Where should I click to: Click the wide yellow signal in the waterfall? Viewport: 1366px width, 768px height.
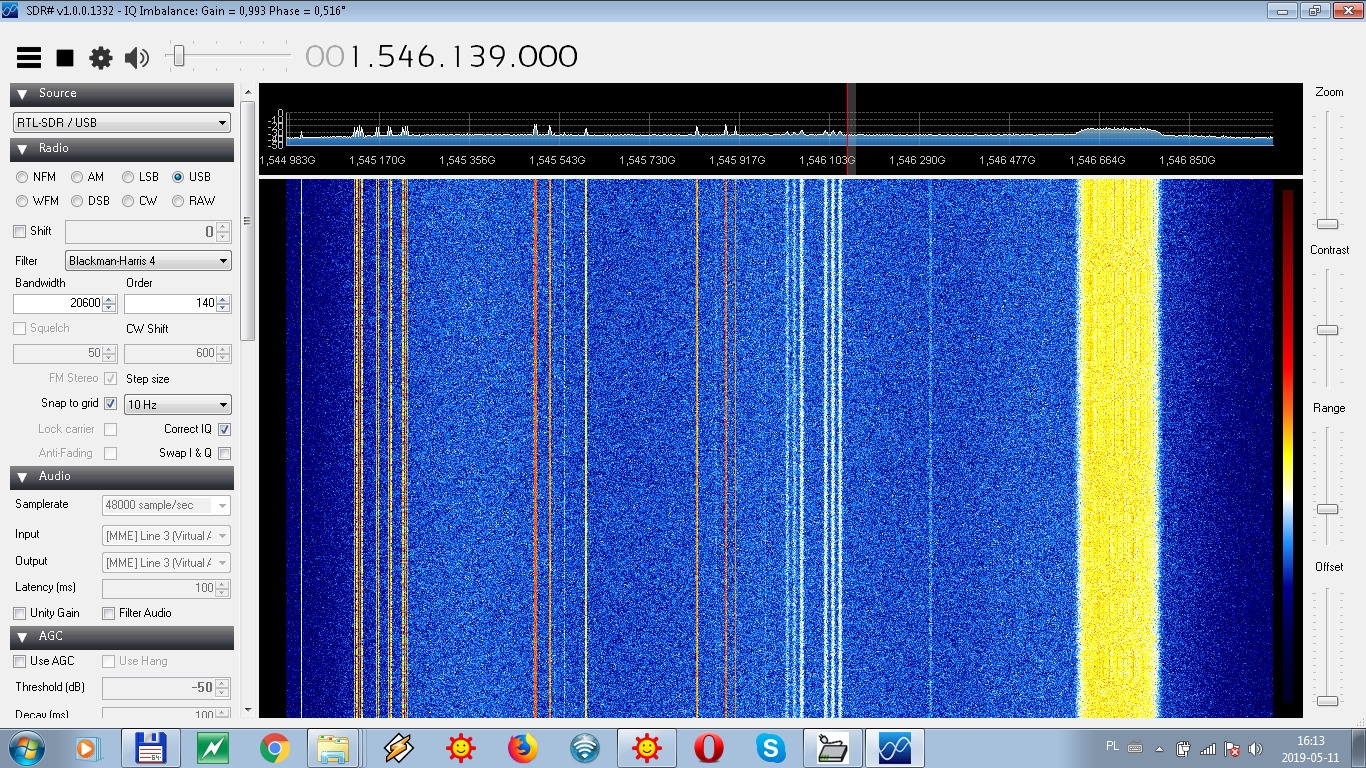point(1117,448)
